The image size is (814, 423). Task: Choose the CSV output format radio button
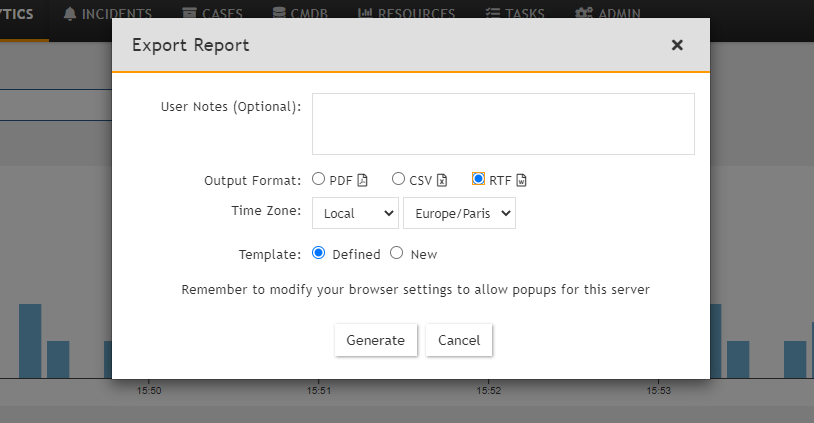(x=398, y=179)
